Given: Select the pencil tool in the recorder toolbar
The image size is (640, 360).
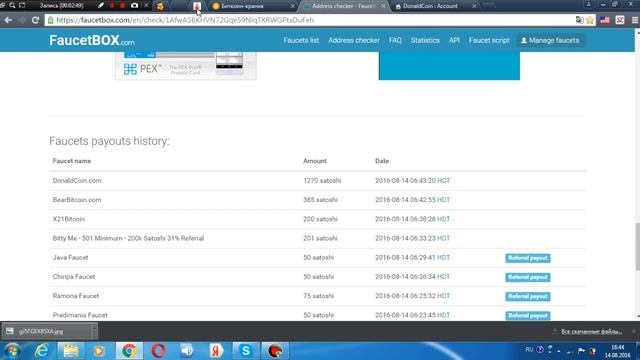Looking at the screenshot, I should 101,6.
